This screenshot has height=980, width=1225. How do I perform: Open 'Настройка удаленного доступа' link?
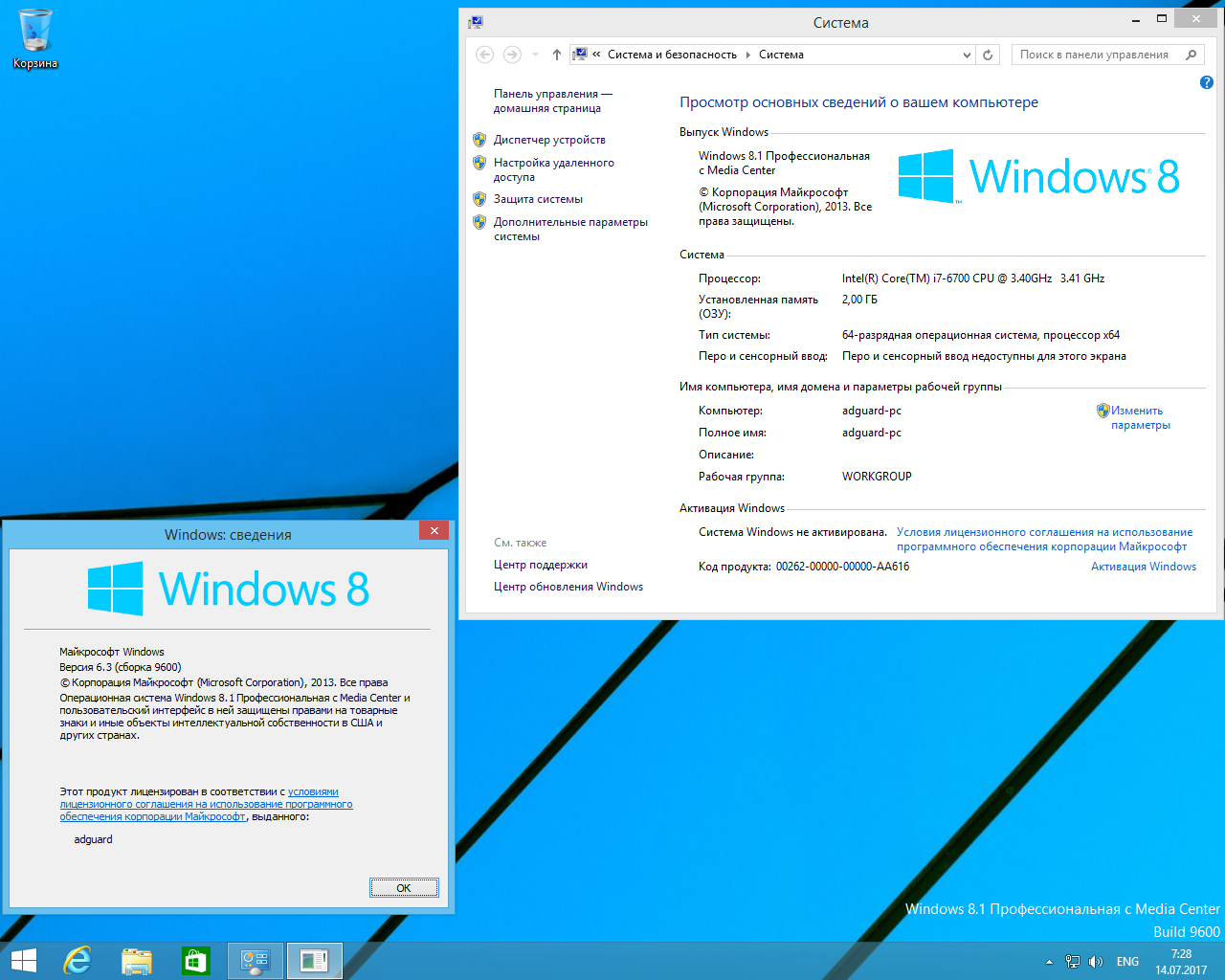tap(553, 169)
